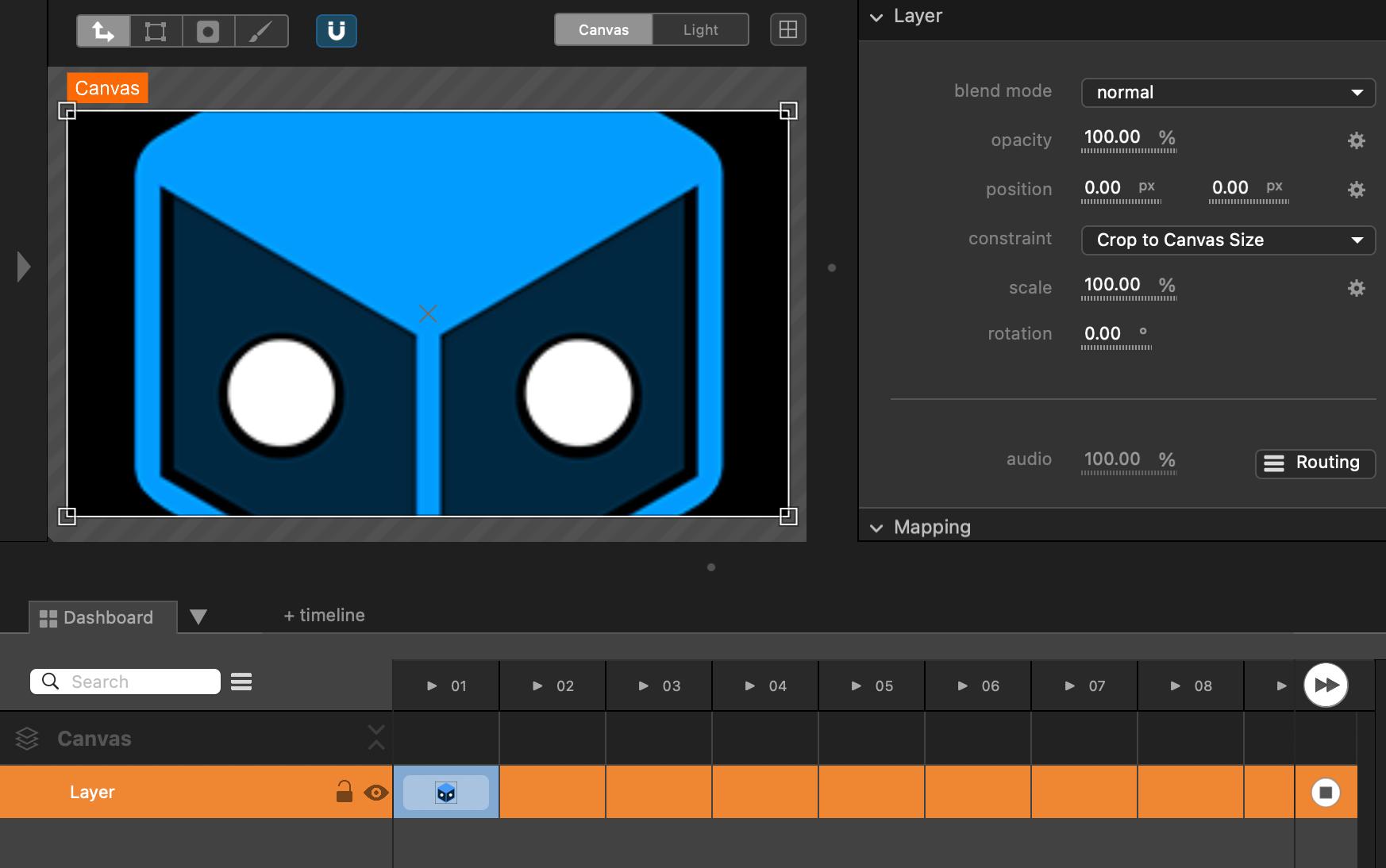Click the dashboard list menu icon
1386x868 pixels.
[x=241, y=682]
